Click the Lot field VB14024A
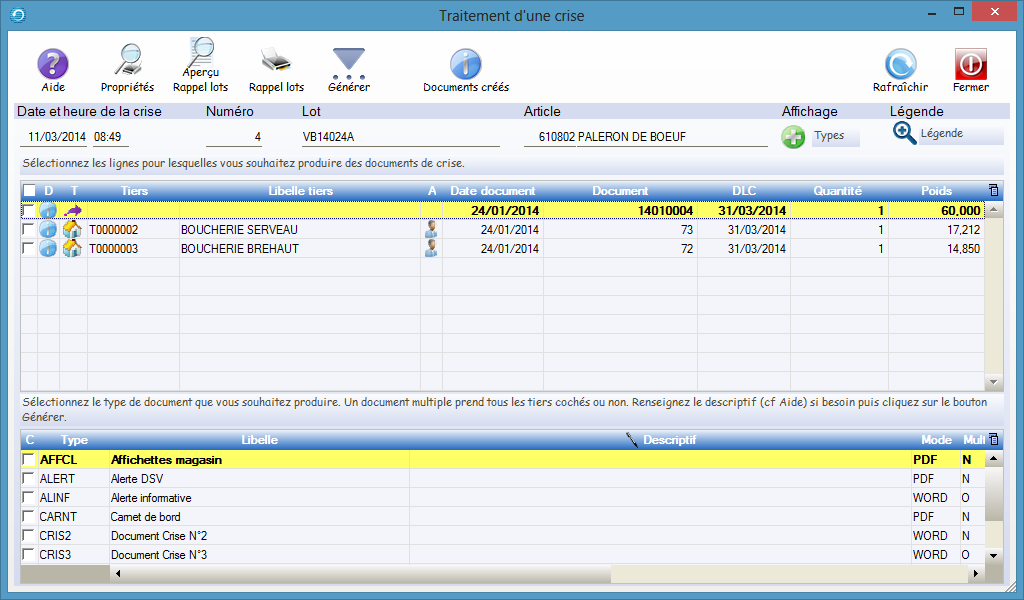 (400, 137)
